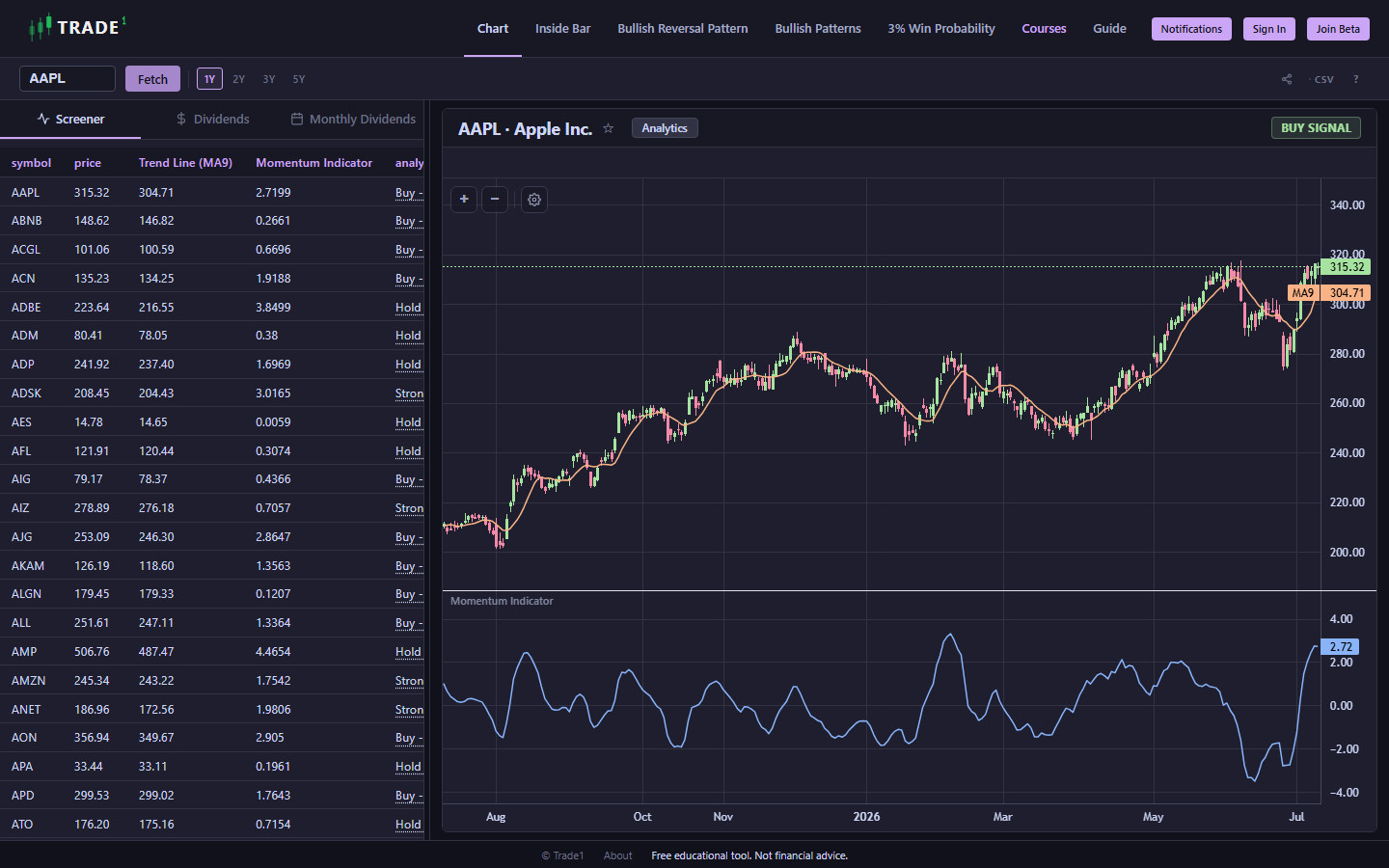Click the Hold rating for ADBE
The width and height of the screenshot is (1389, 868).
(x=408, y=308)
